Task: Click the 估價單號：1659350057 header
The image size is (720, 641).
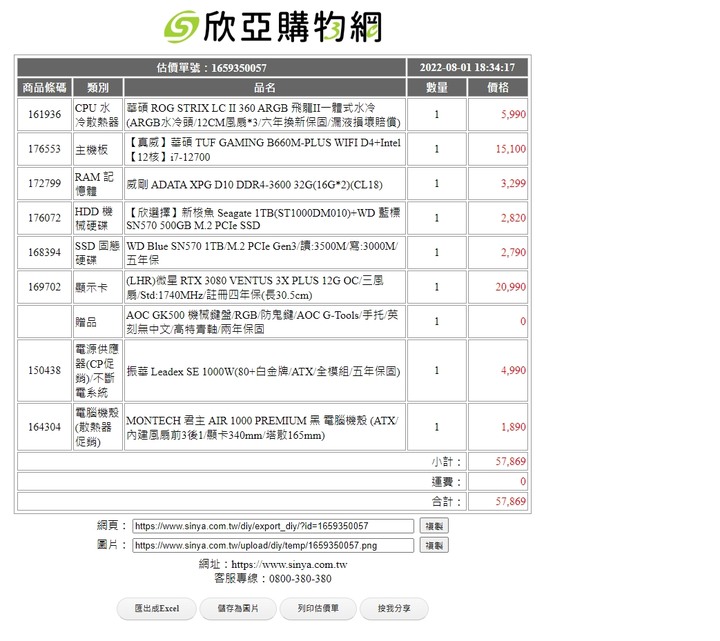Action: click(211, 67)
